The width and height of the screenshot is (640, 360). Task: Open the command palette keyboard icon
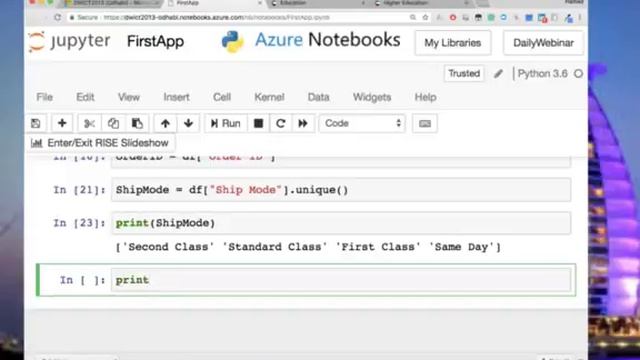(x=425, y=123)
